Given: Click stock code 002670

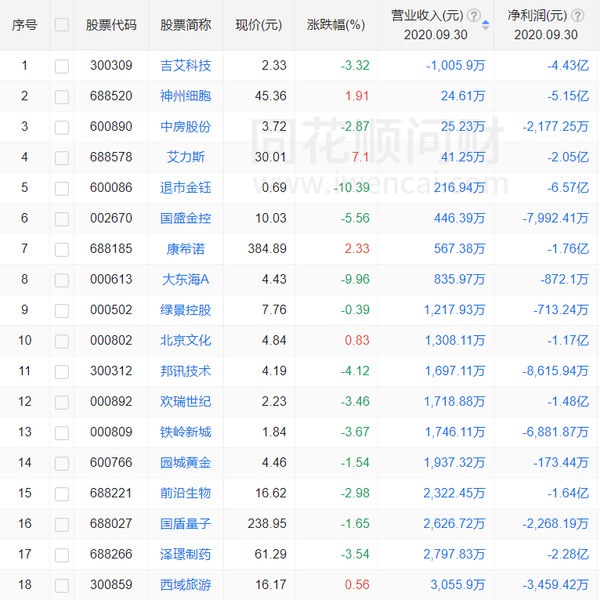Looking at the screenshot, I should (111, 218).
